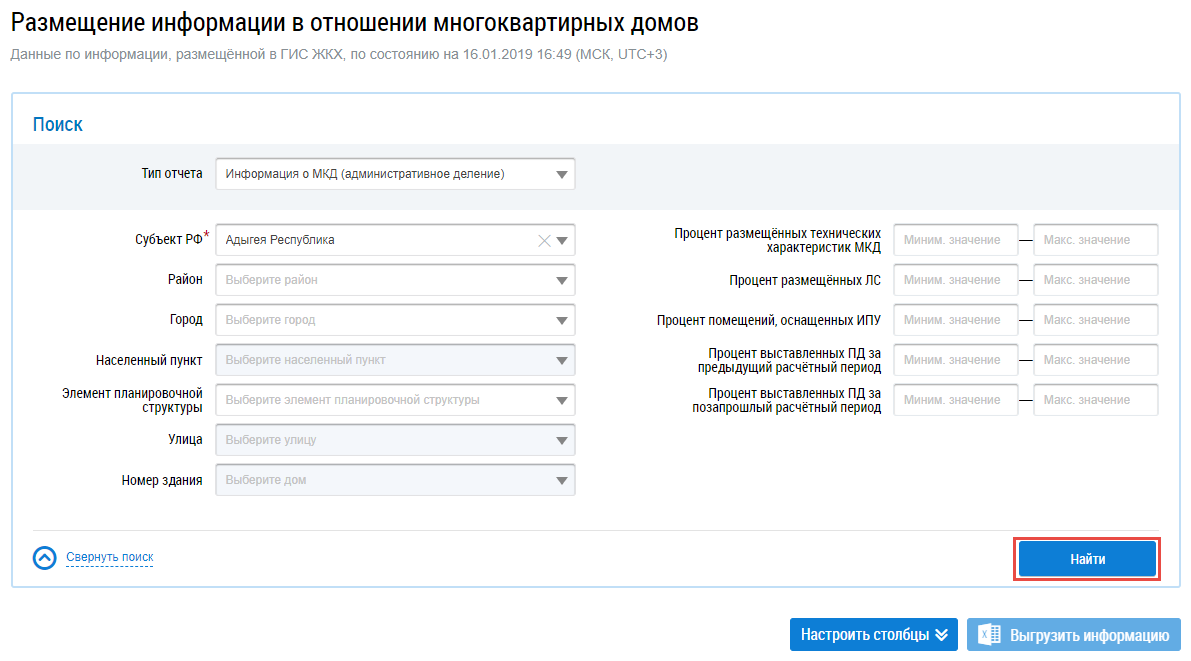
Task: Click the Номер здания dropdown
Action: pyautogui.click(x=395, y=480)
